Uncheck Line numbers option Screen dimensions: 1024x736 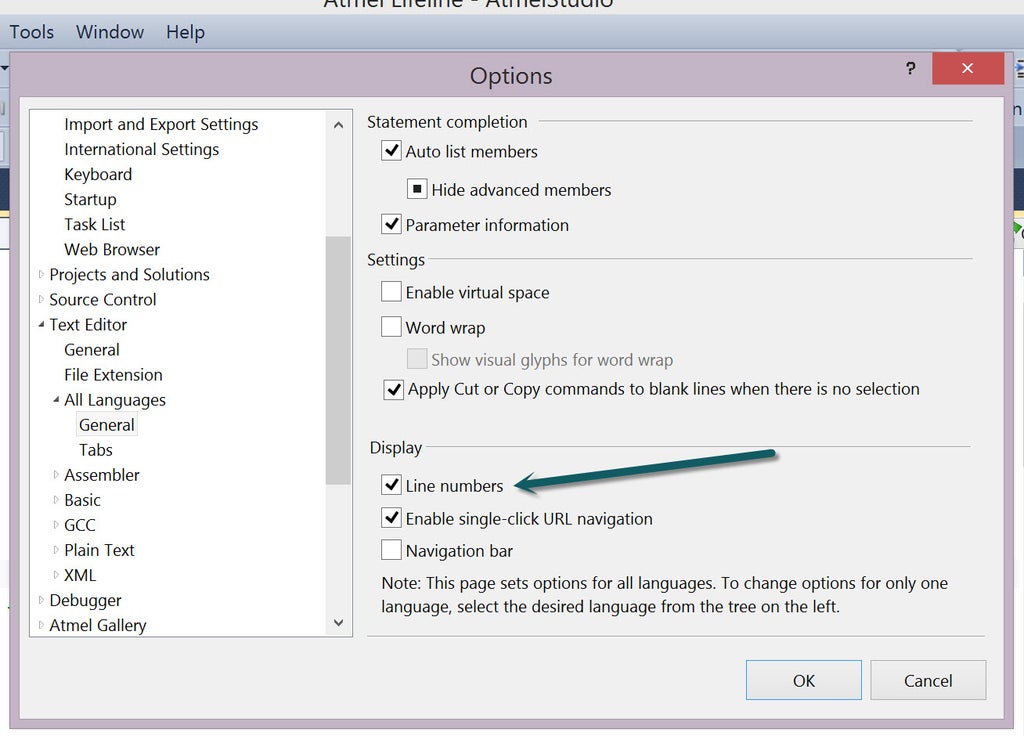pyautogui.click(x=391, y=485)
